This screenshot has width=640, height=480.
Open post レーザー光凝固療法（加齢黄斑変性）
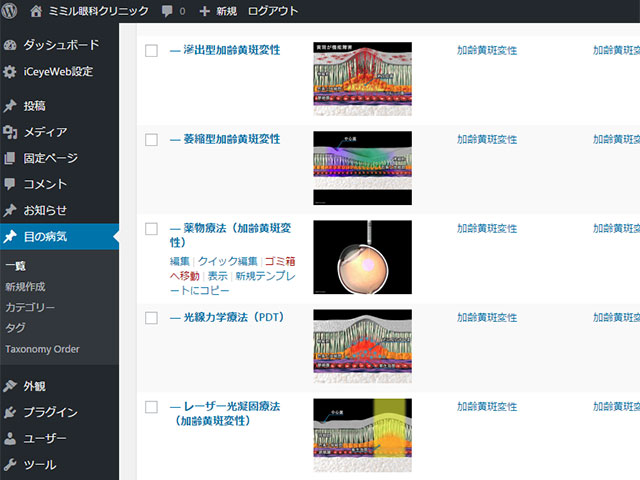[226, 413]
